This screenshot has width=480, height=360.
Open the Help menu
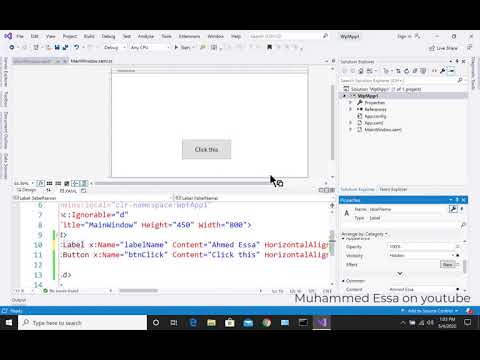coord(236,36)
